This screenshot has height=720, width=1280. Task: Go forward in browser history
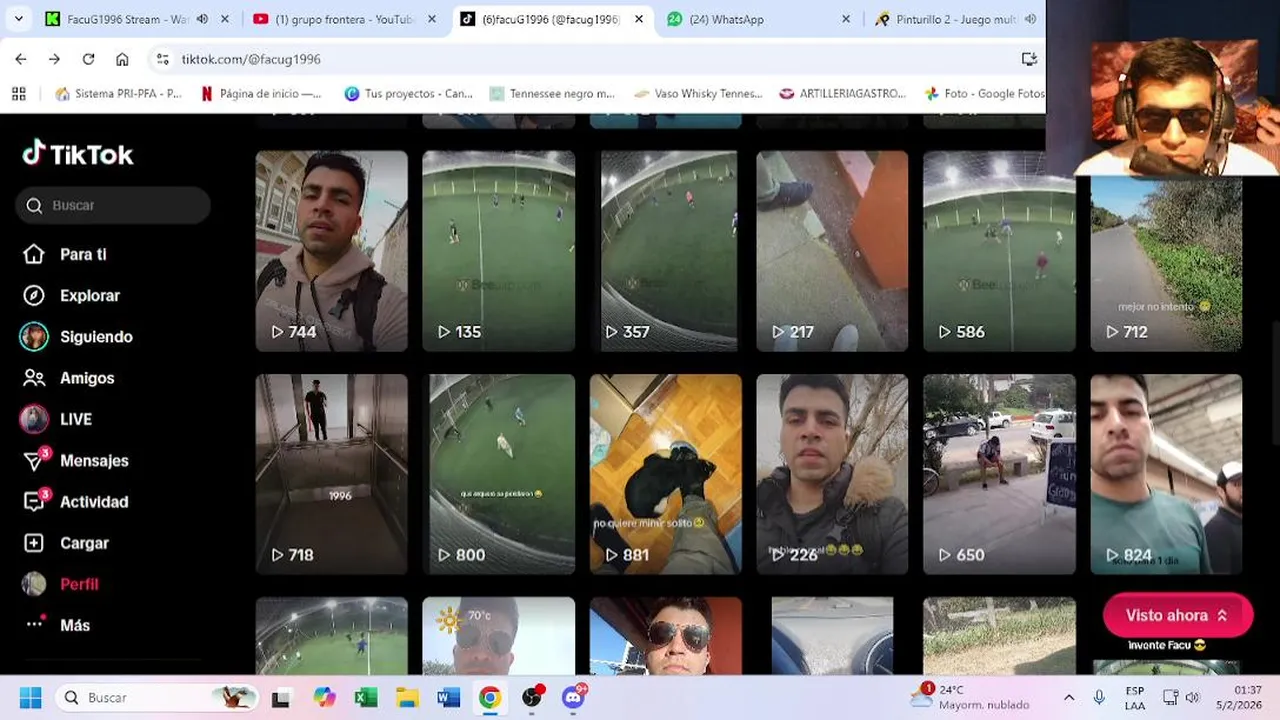[x=54, y=59]
